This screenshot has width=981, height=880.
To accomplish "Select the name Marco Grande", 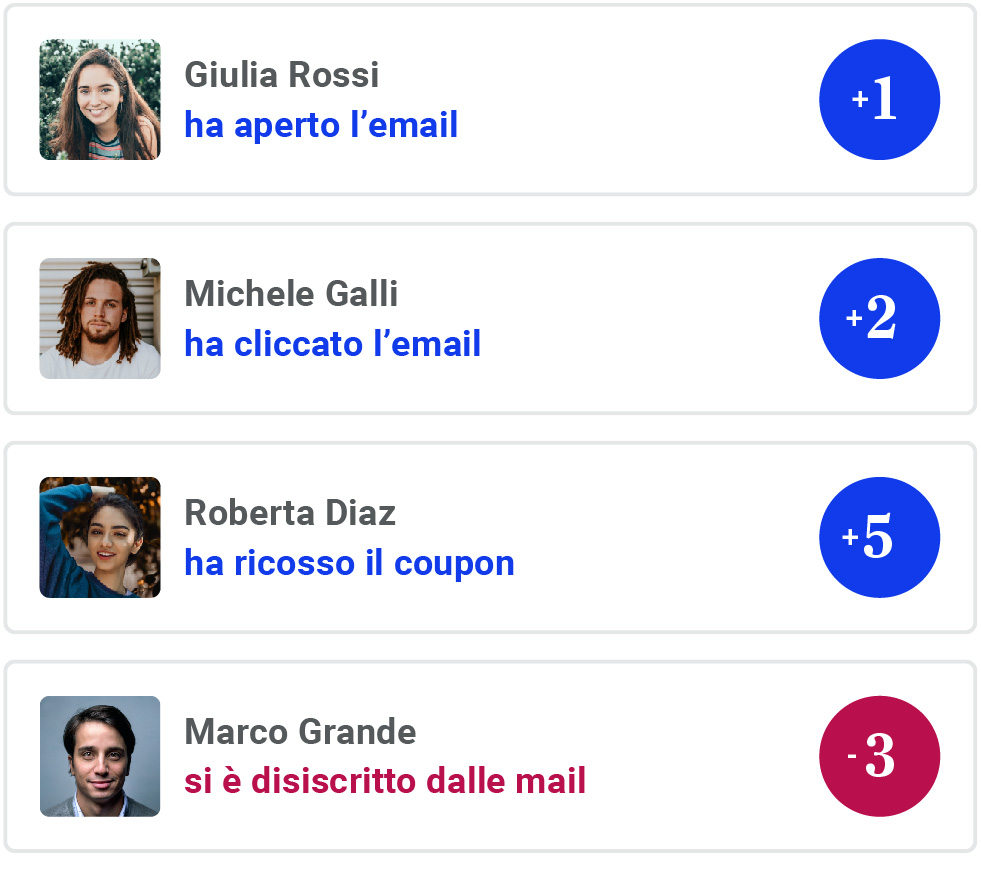I will 299,732.
